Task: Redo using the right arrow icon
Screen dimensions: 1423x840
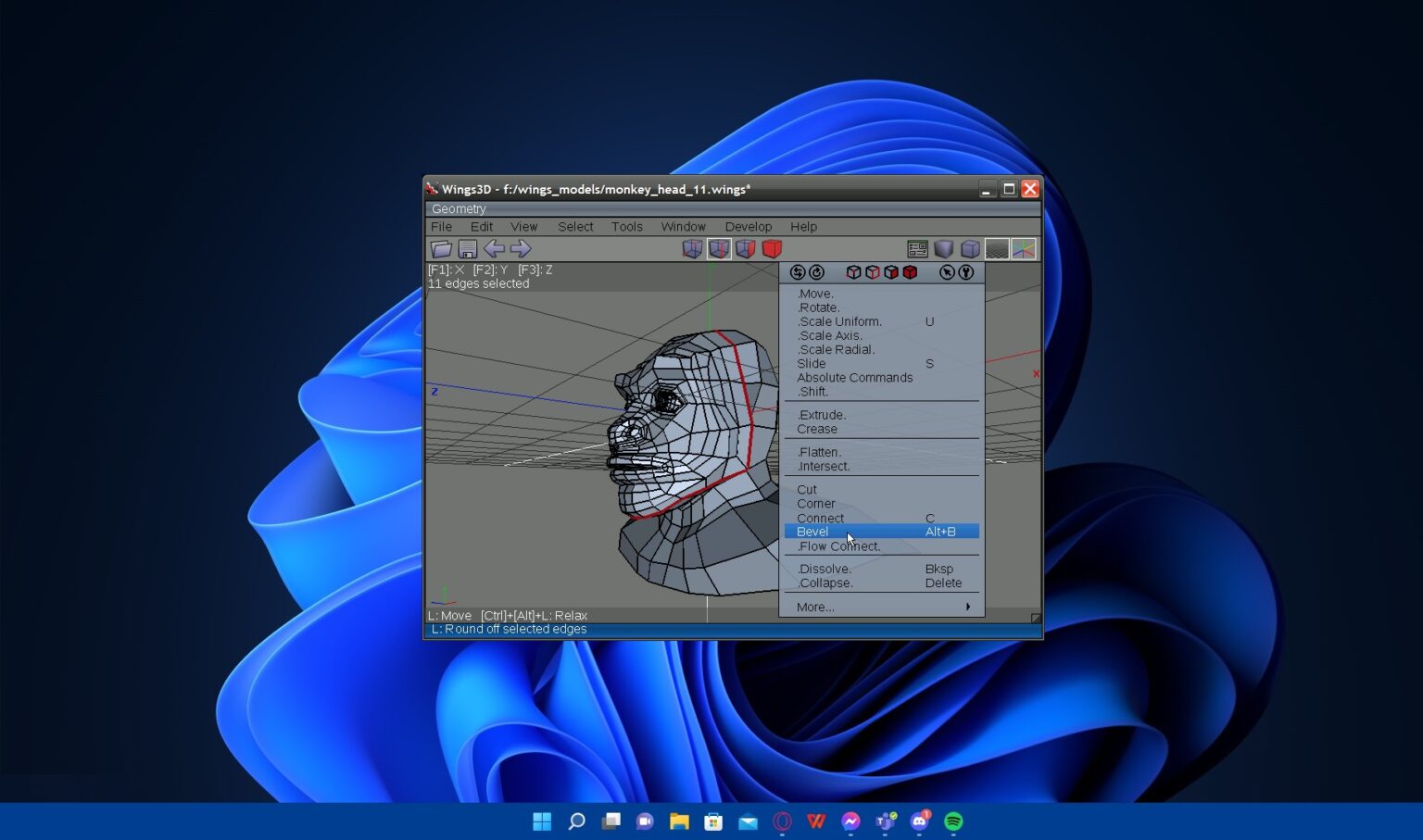Action: [x=521, y=248]
